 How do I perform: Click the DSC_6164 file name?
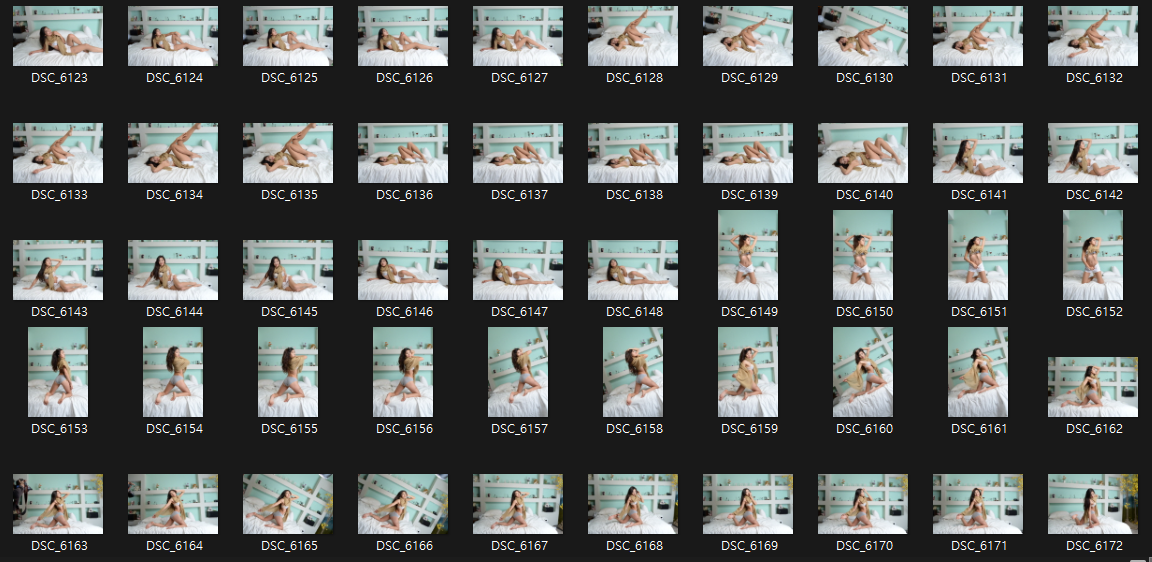173,546
